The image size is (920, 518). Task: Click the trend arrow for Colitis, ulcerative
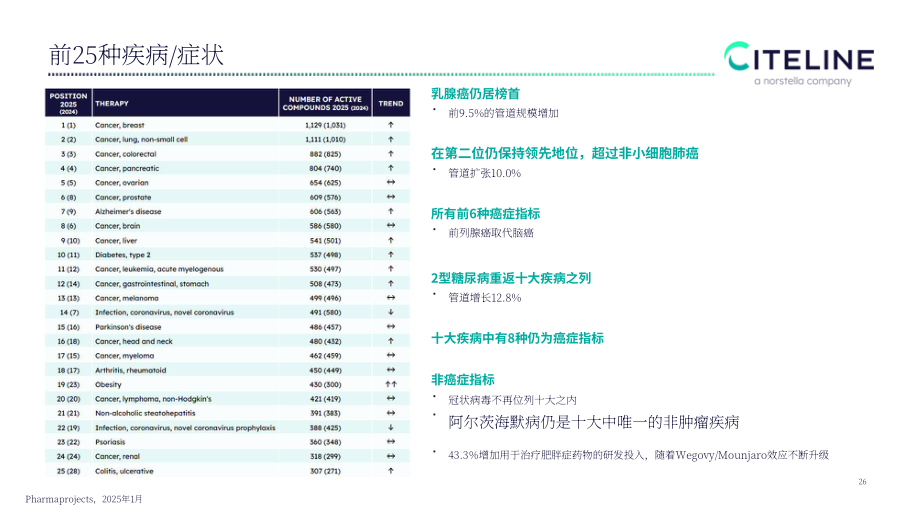(x=391, y=470)
